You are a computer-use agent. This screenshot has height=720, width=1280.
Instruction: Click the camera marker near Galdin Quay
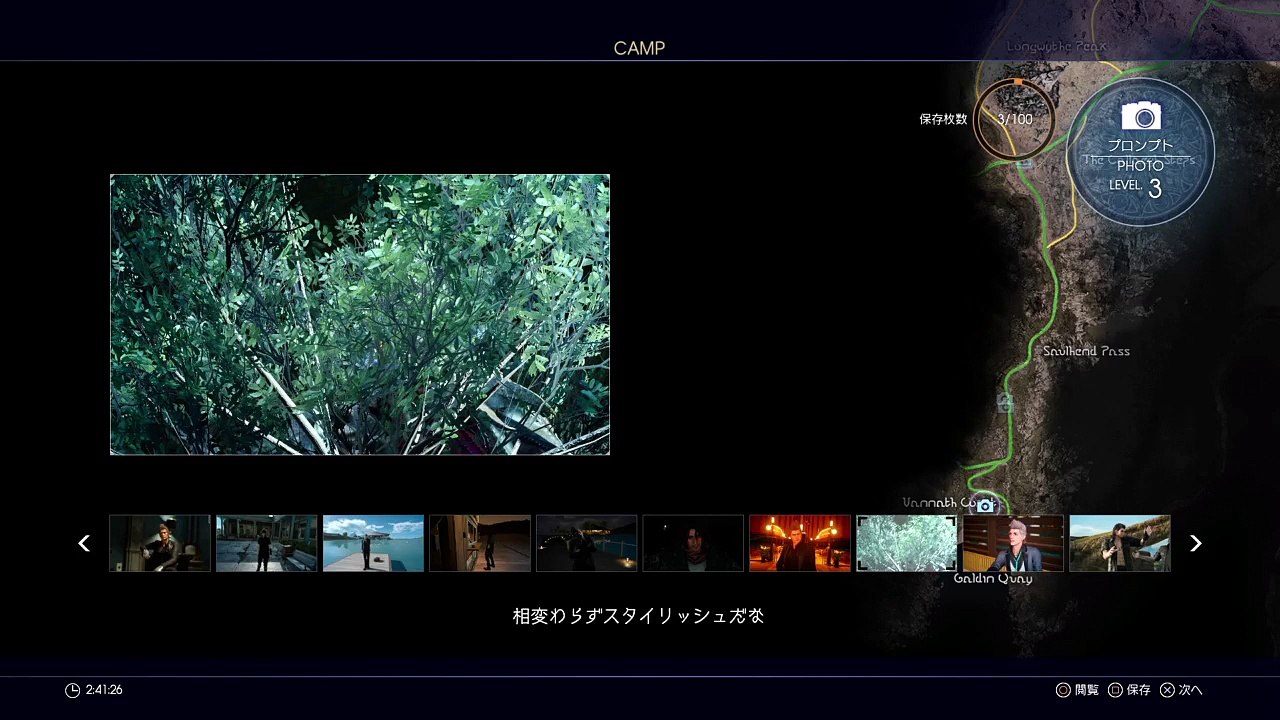coord(985,506)
